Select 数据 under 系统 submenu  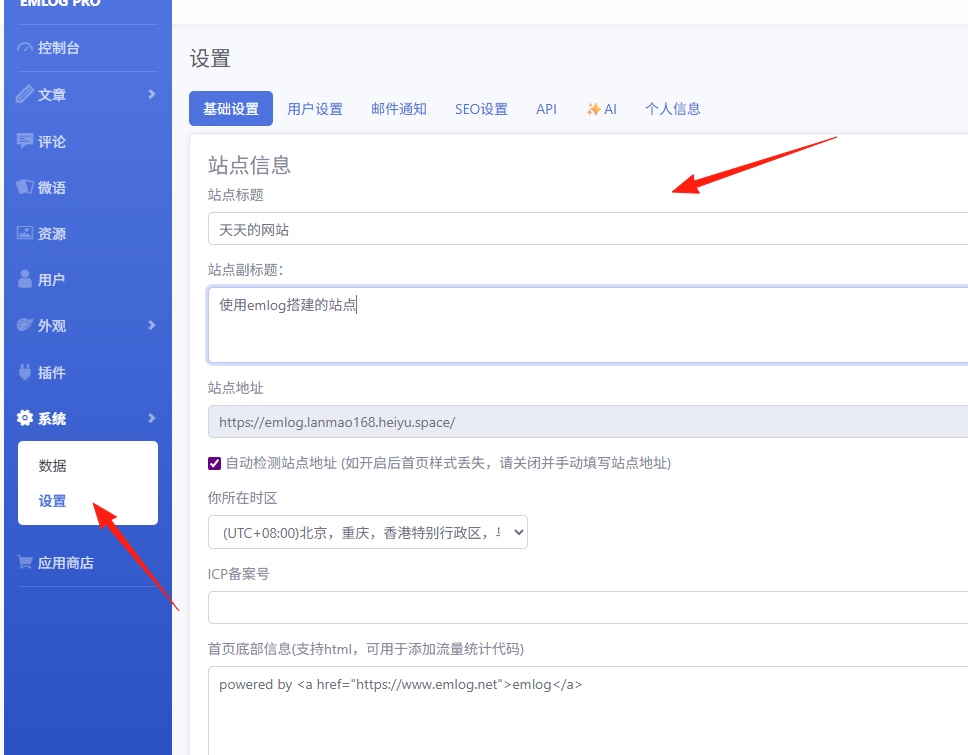pos(52,465)
